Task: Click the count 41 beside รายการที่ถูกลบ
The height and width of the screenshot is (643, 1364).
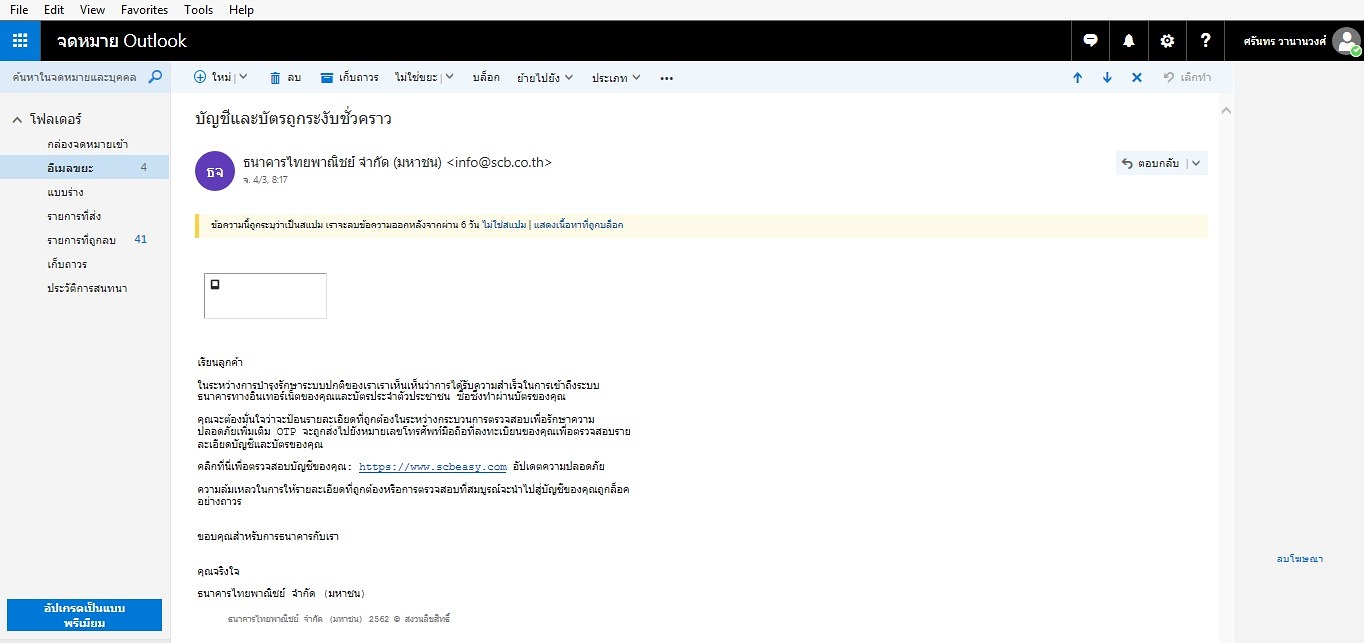Action: tap(141, 239)
